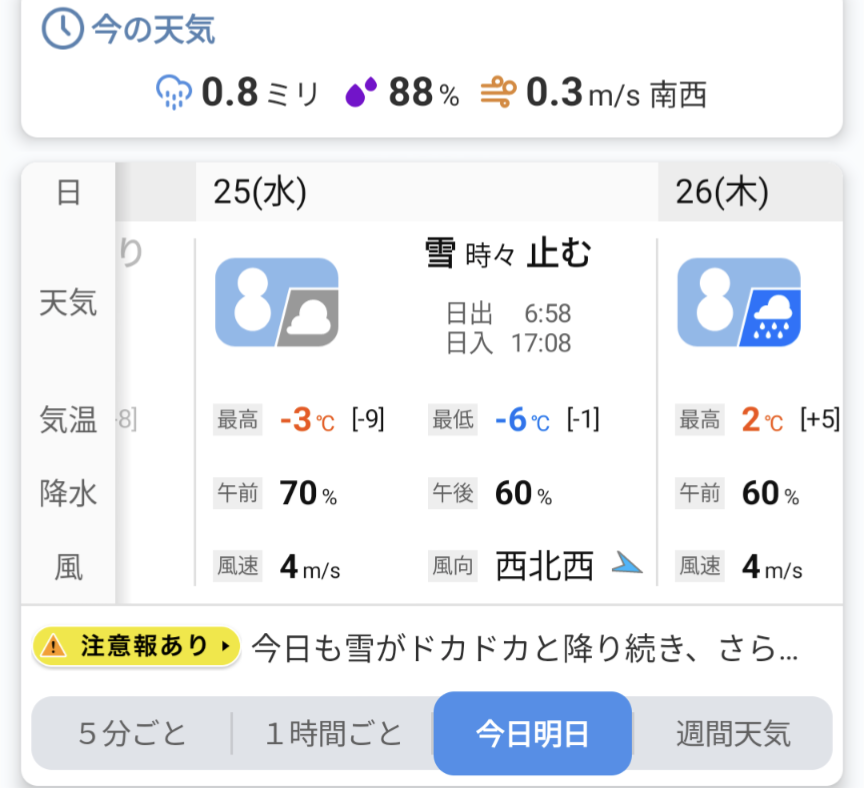Viewport: 864px width, 788px height.
Task: Click the clock icon beside 今の天気
Action: [x=63, y=29]
